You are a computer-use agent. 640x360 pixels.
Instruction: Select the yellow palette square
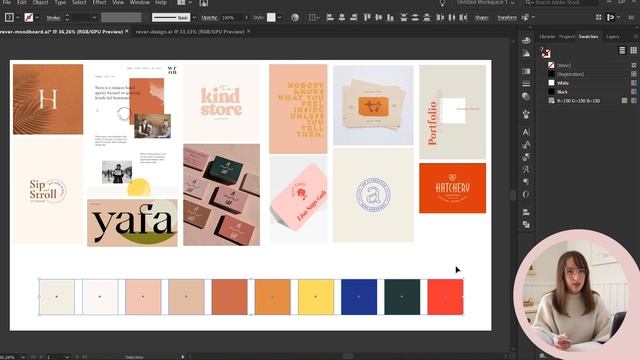pos(316,297)
